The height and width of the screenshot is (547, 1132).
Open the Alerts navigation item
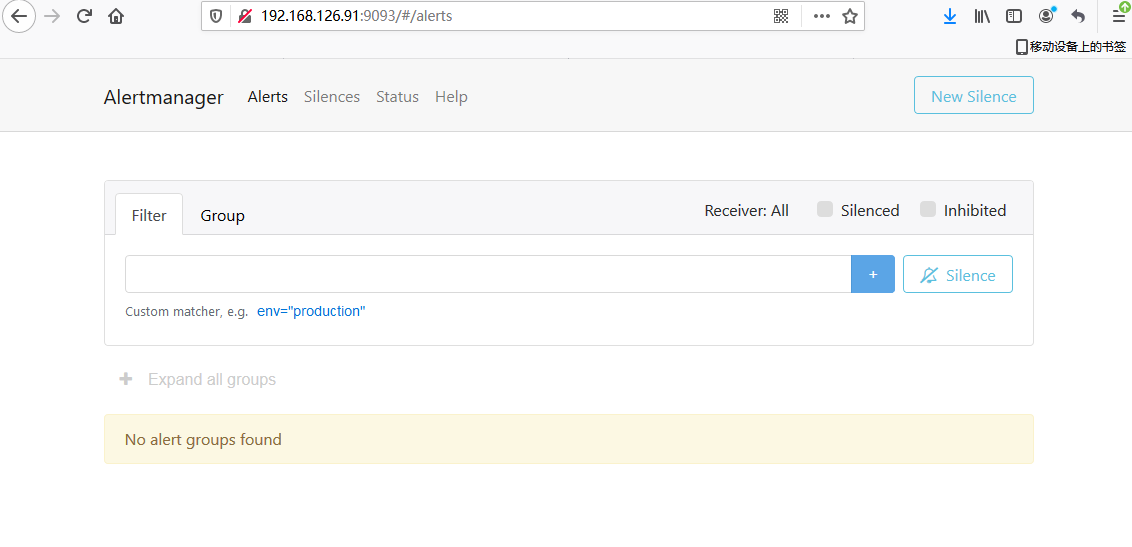pos(268,97)
